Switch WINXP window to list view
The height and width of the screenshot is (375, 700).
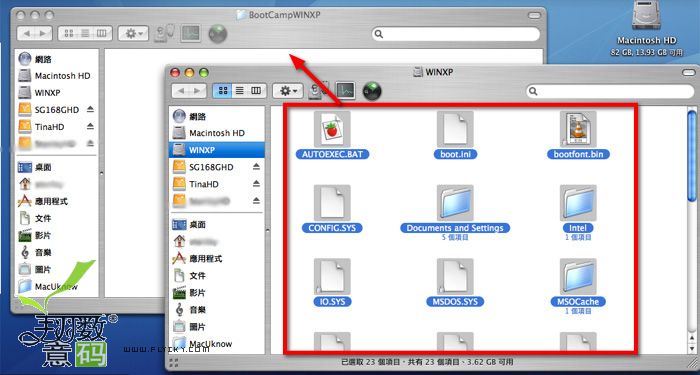(x=240, y=91)
